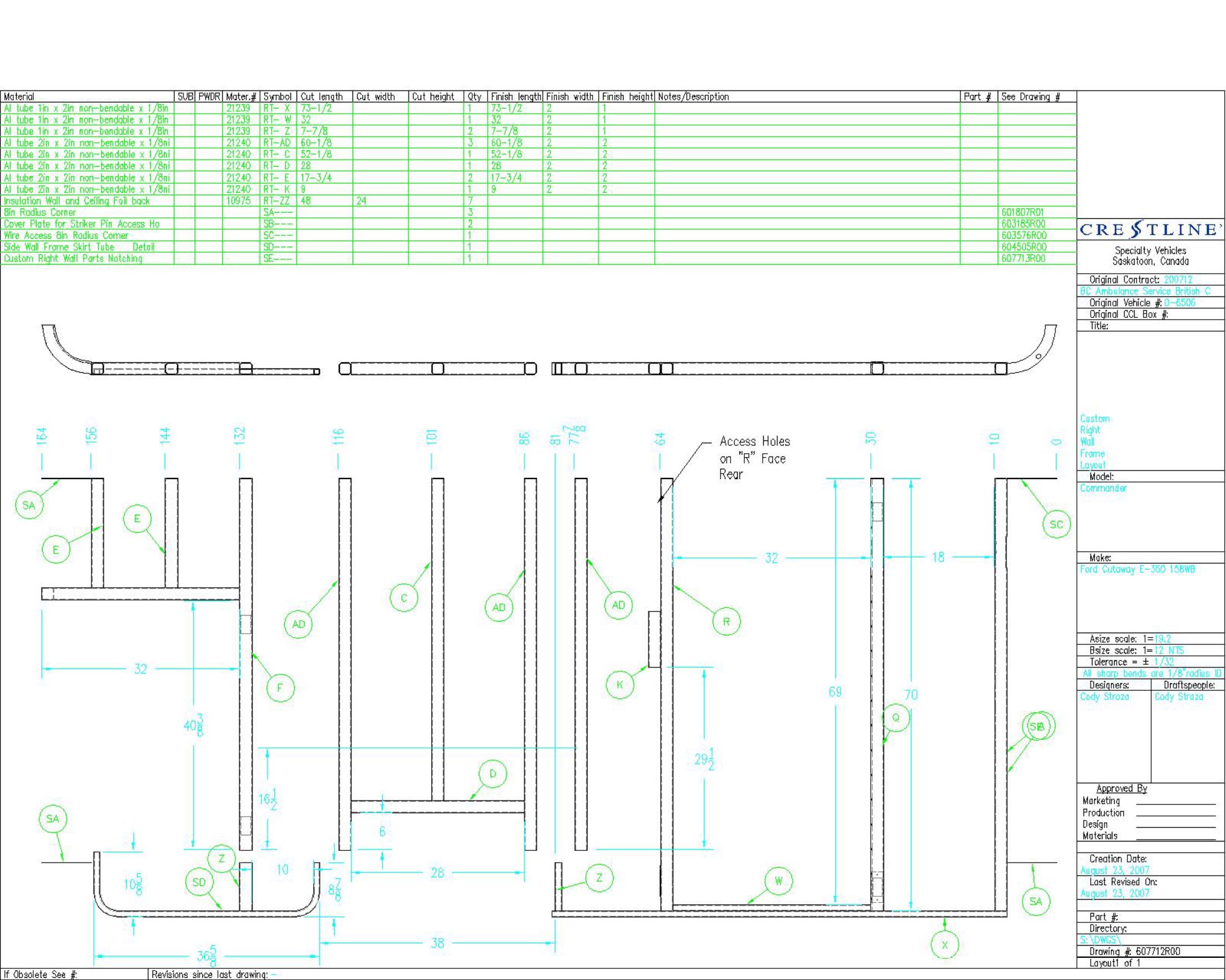Screen dimensions: 1226x980
Task: Click the original contract number 200712
Action: click(x=1178, y=280)
